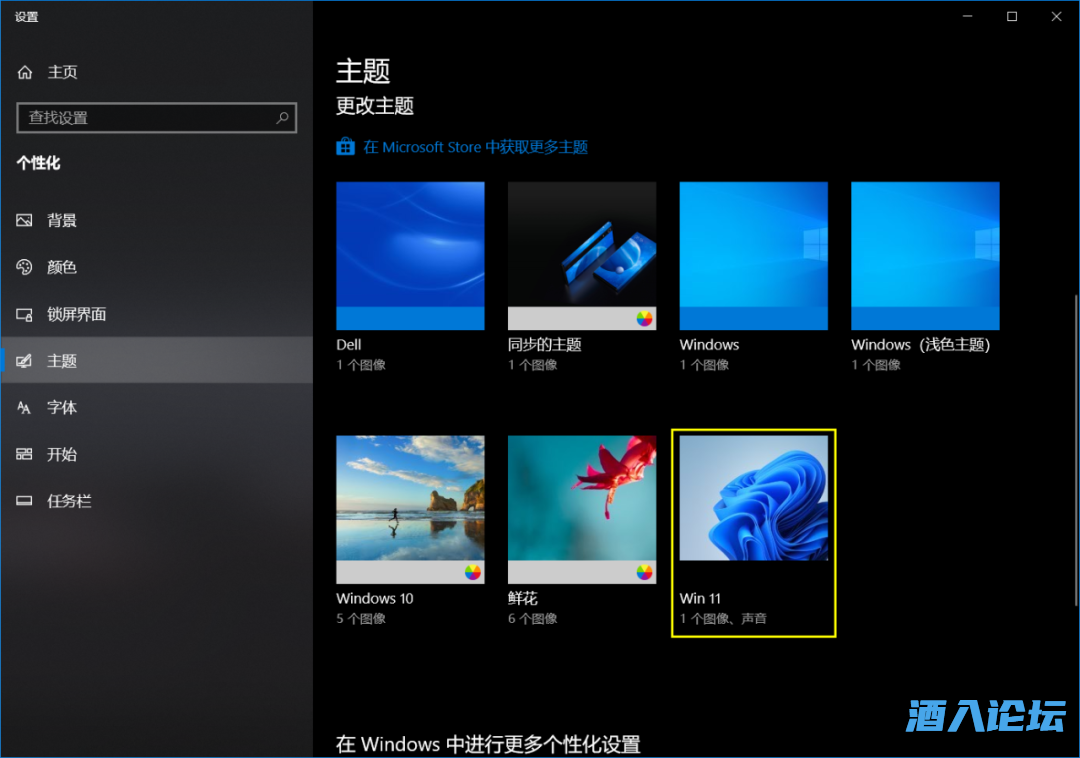1080x758 pixels.
Task: Click the 锁屏界面 lock screen icon
Action: pyautogui.click(x=24, y=315)
